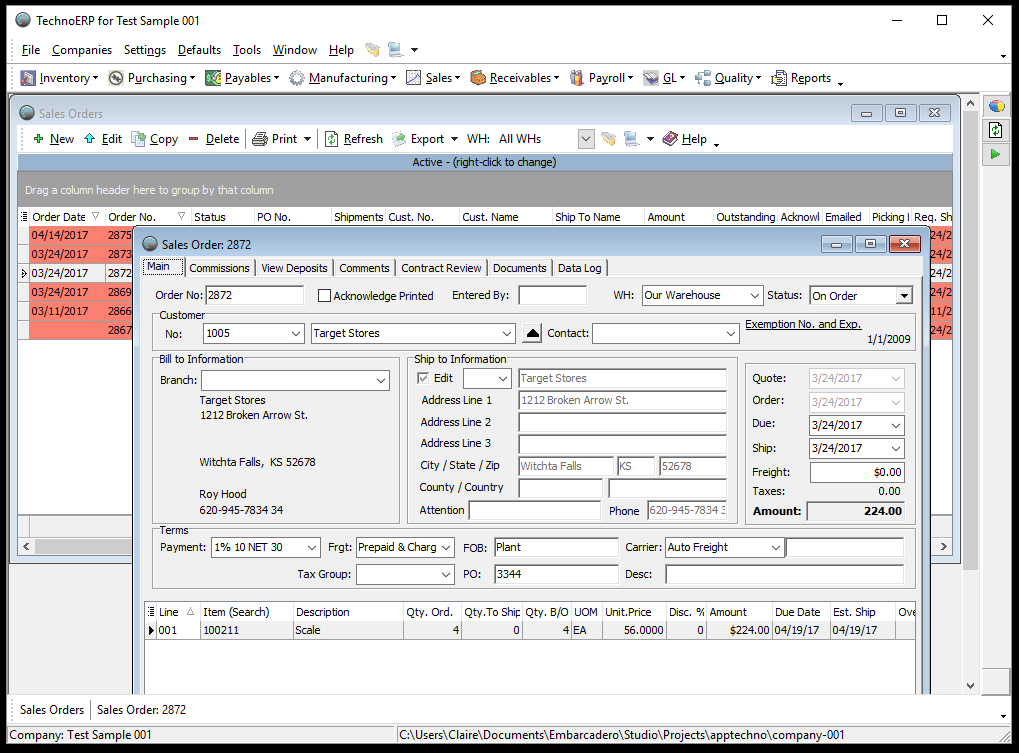1019x753 pixels.
Task: Toggle the Acknowledge Printed checkbox
Action: (x=324, y=296)
